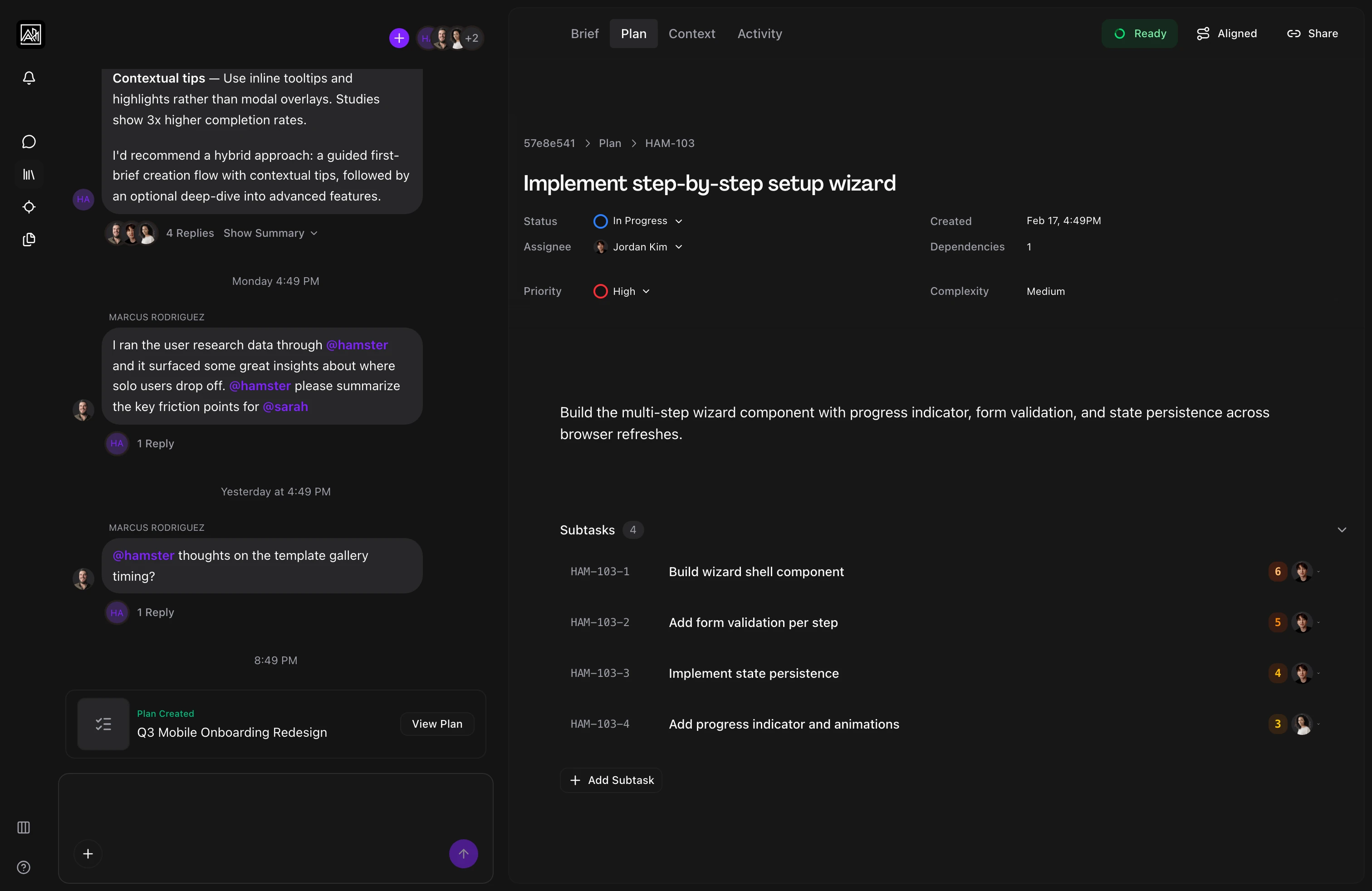Switch to the Activity tab

click(x=759, y=34)
